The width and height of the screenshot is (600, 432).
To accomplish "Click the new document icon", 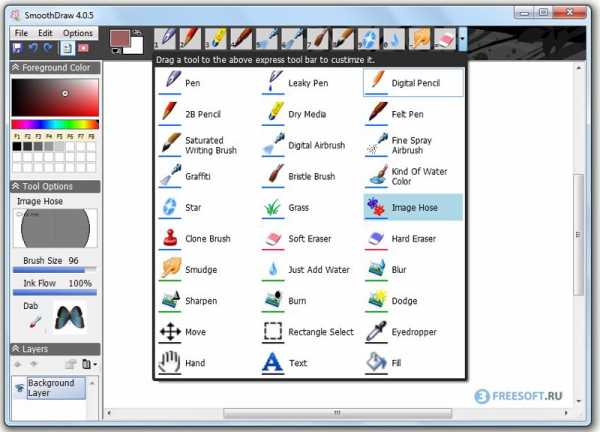I will tap(67, 48).
